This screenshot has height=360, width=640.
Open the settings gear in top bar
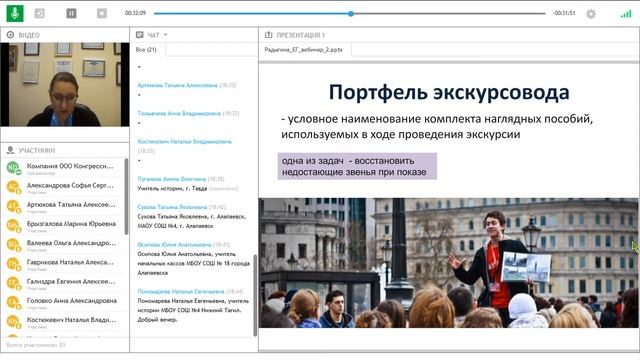591,14
